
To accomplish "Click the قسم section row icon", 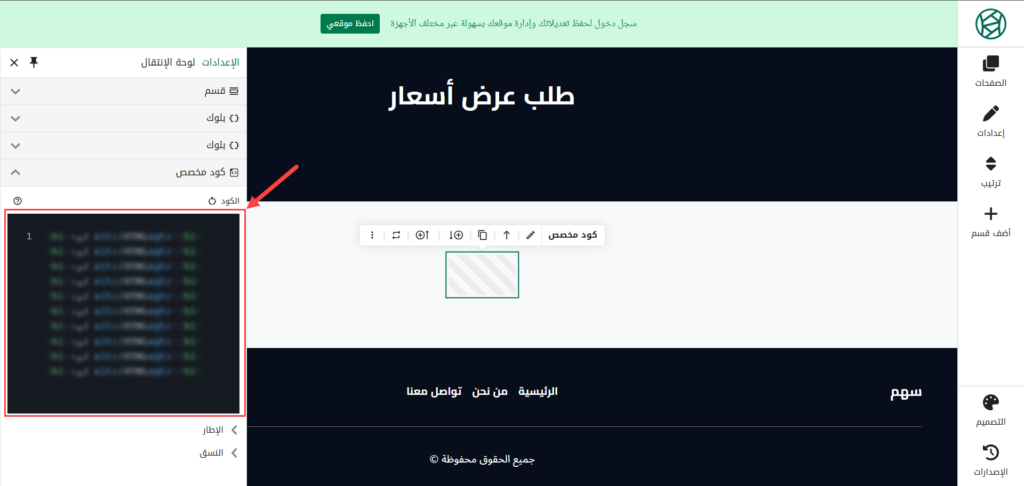I will pyautogui.click(x=234, y=91).
